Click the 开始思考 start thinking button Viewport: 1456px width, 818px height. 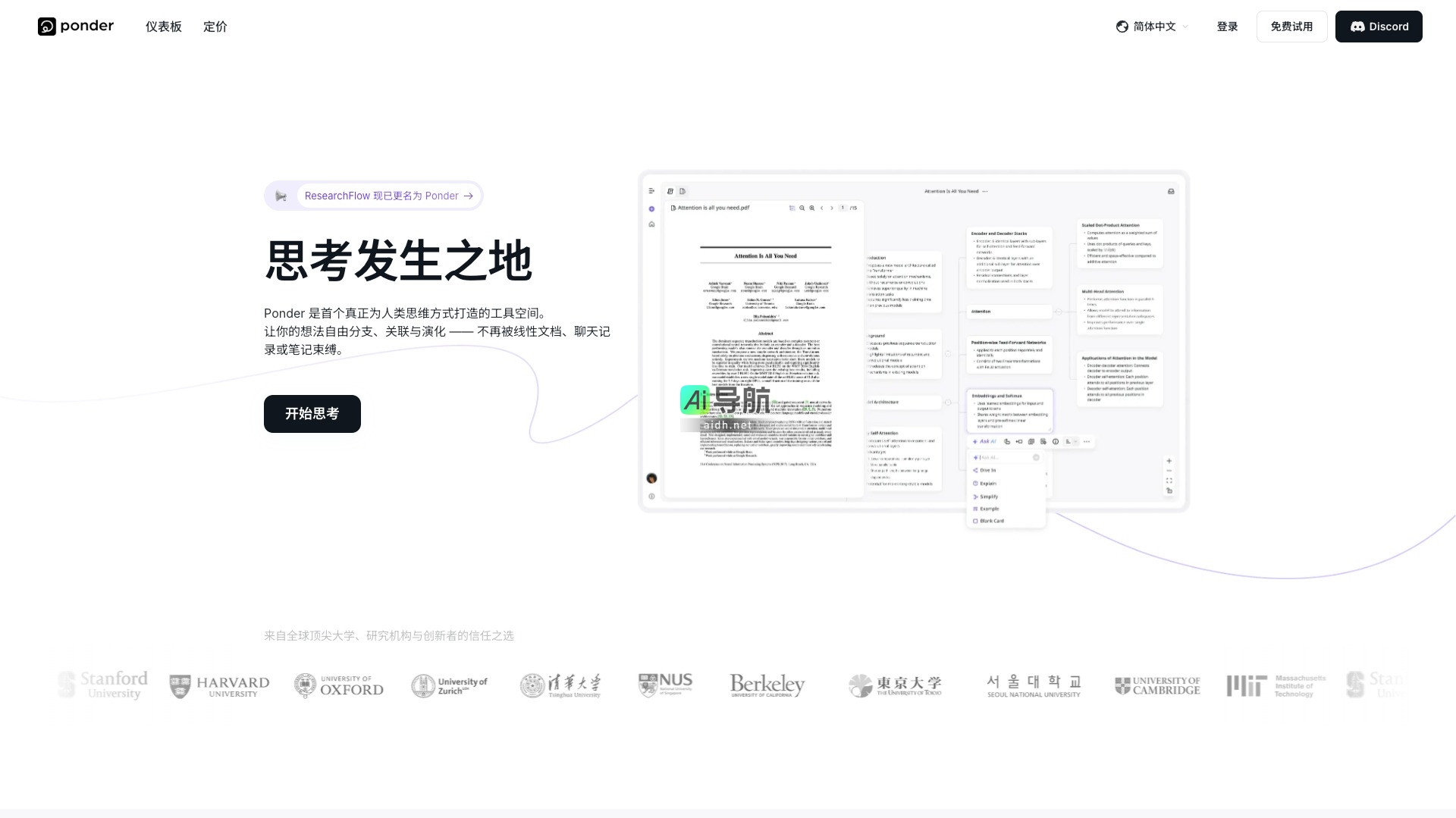click(x=312, y=414)
